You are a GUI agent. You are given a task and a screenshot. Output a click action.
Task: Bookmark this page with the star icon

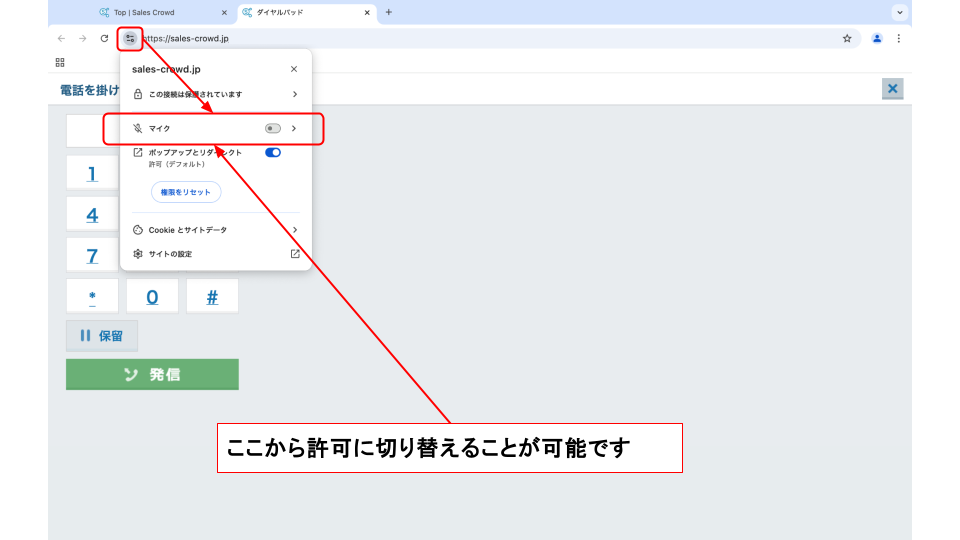pyautogui.click(x=847, y=38)
